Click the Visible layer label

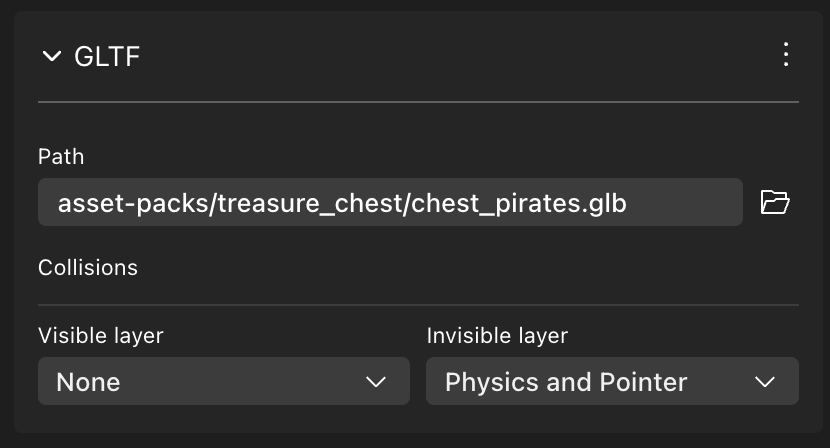click(100, 335)
